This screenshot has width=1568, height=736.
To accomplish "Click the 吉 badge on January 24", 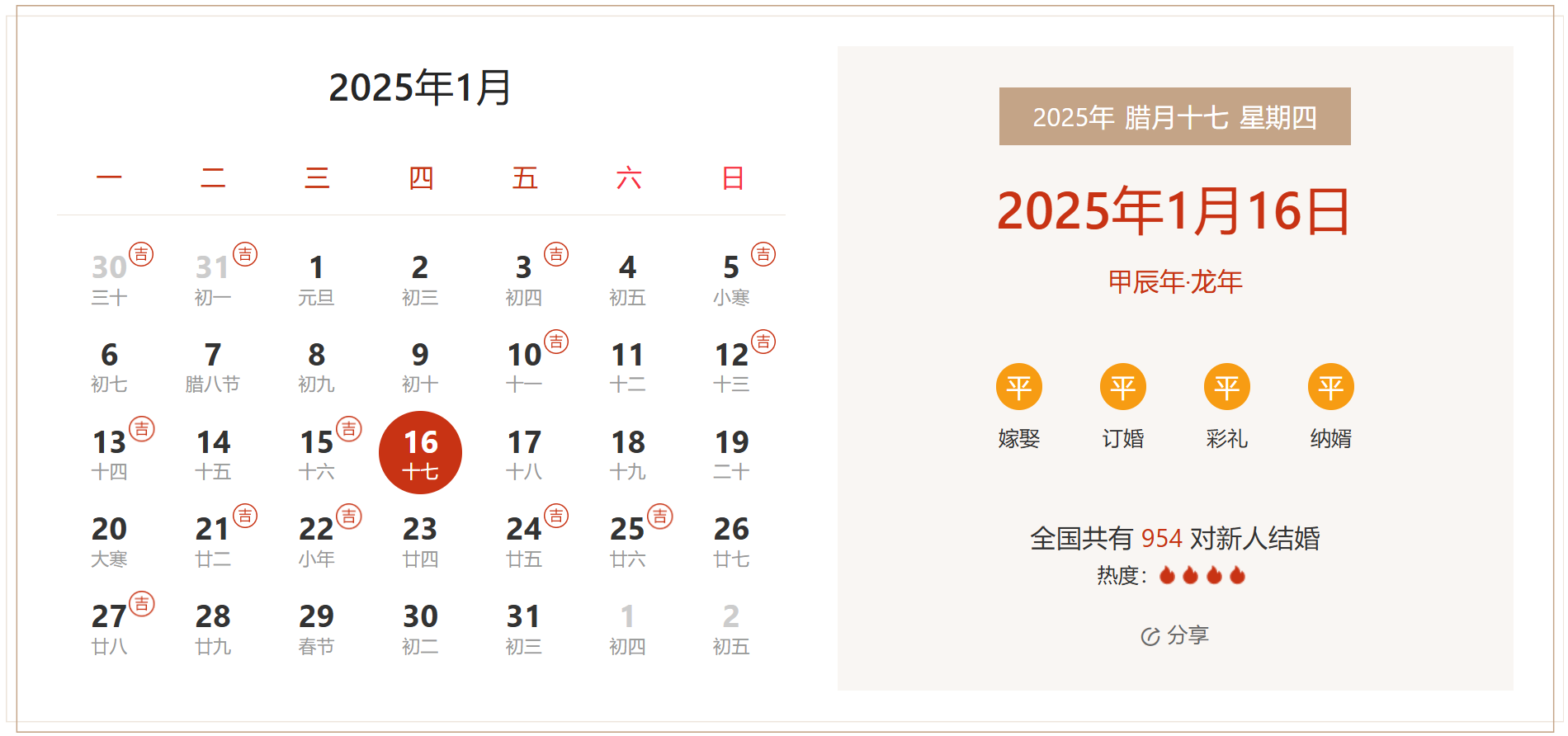I will pos(556,517).
